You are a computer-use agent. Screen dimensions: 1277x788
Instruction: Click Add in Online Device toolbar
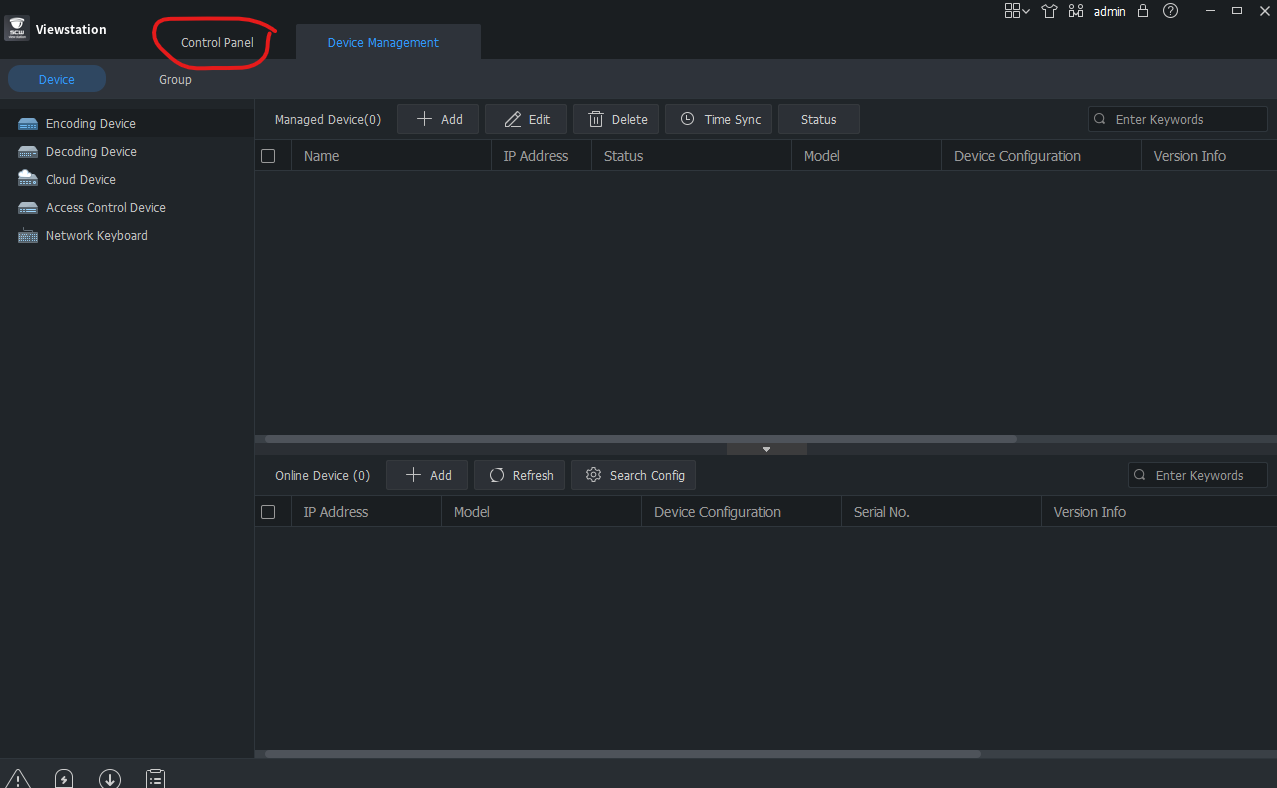coord(427,475)
